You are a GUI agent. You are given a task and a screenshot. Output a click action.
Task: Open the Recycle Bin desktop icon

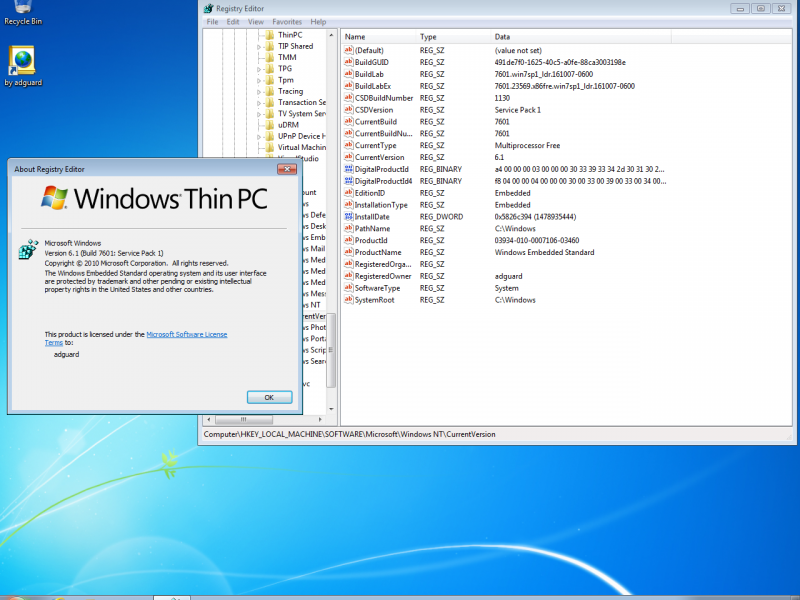pyautogui.click(x=22, y=13)
